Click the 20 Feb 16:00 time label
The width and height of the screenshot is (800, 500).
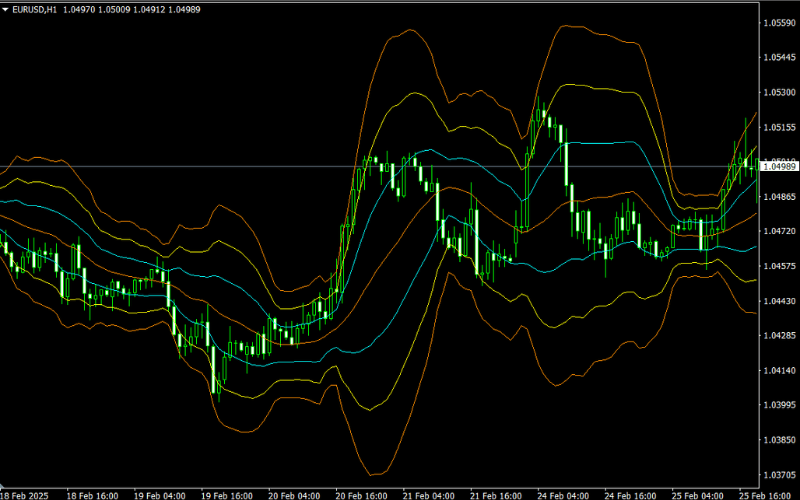point(364,494)
